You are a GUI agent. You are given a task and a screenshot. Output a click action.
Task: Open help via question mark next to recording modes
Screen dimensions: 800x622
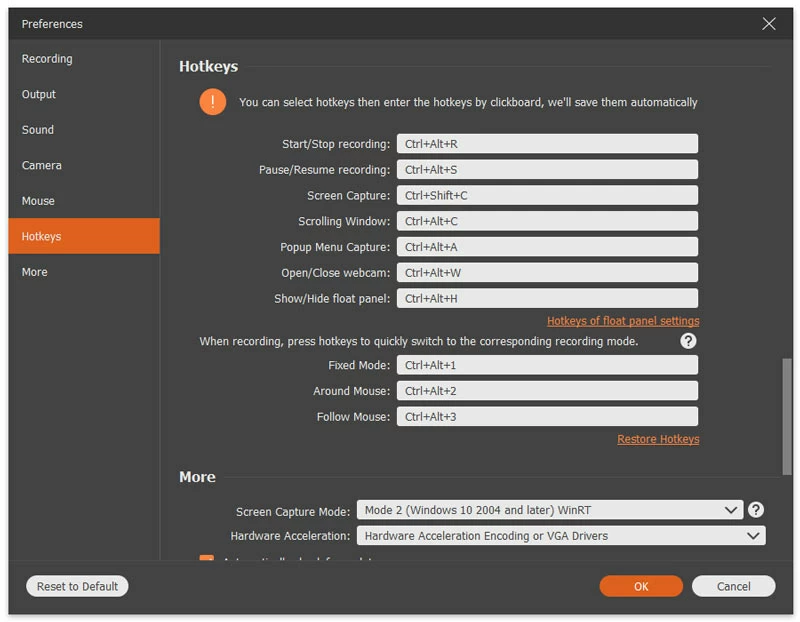[688, 340]
